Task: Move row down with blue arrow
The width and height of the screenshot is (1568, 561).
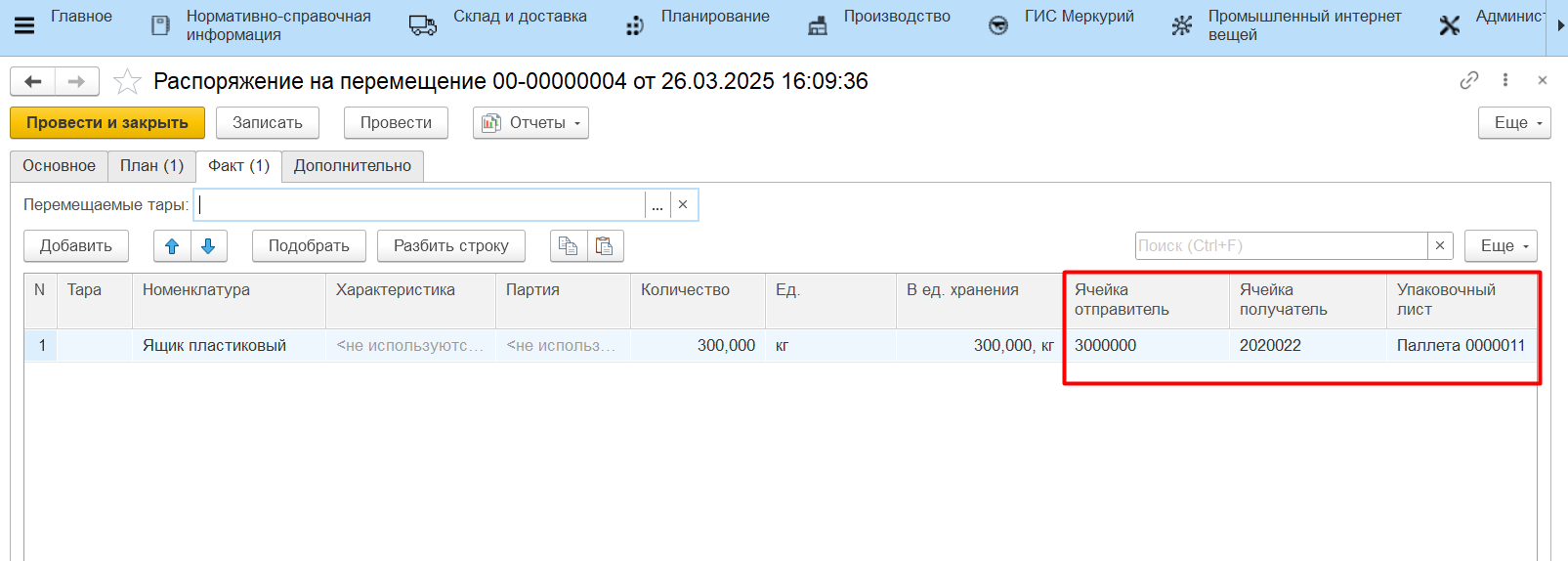Action: 208,246
